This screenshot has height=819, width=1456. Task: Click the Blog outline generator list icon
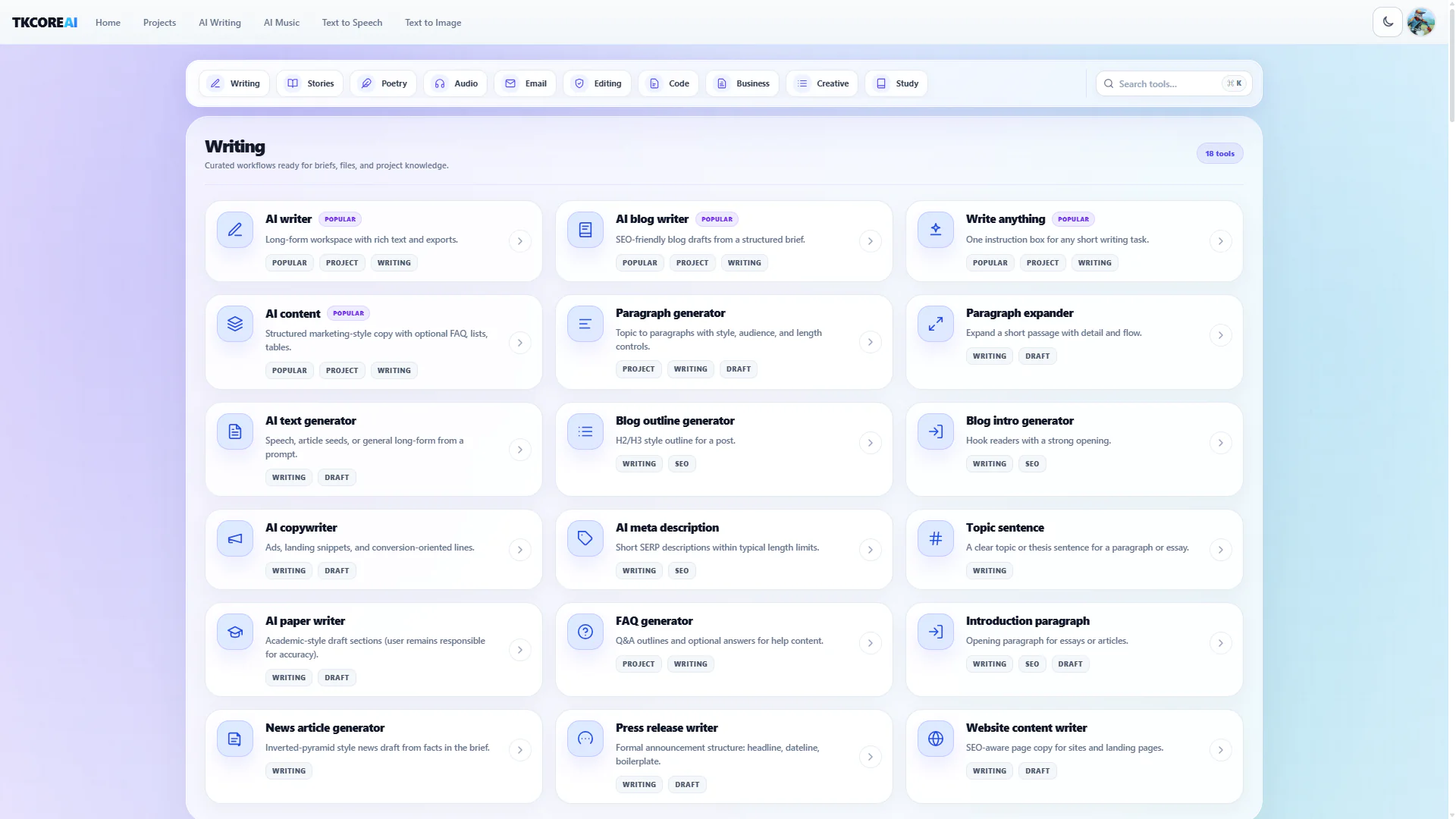tap(585, 431)
